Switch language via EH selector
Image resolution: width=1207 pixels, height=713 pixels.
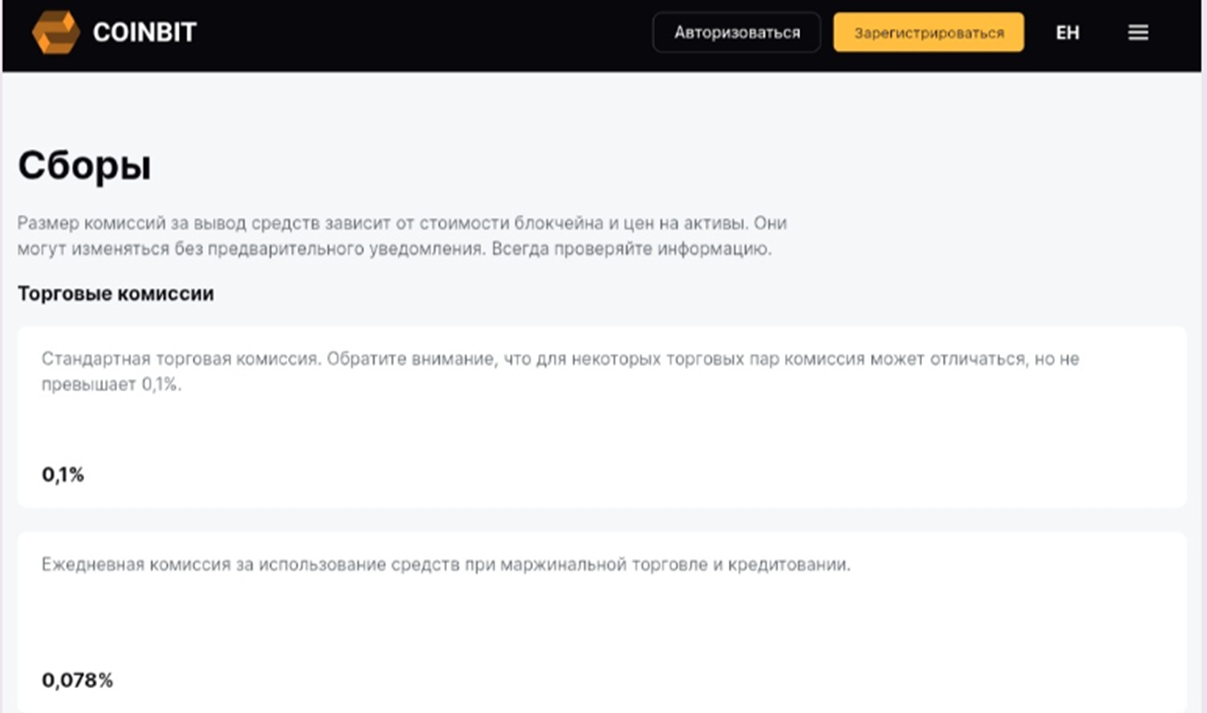1067,33
